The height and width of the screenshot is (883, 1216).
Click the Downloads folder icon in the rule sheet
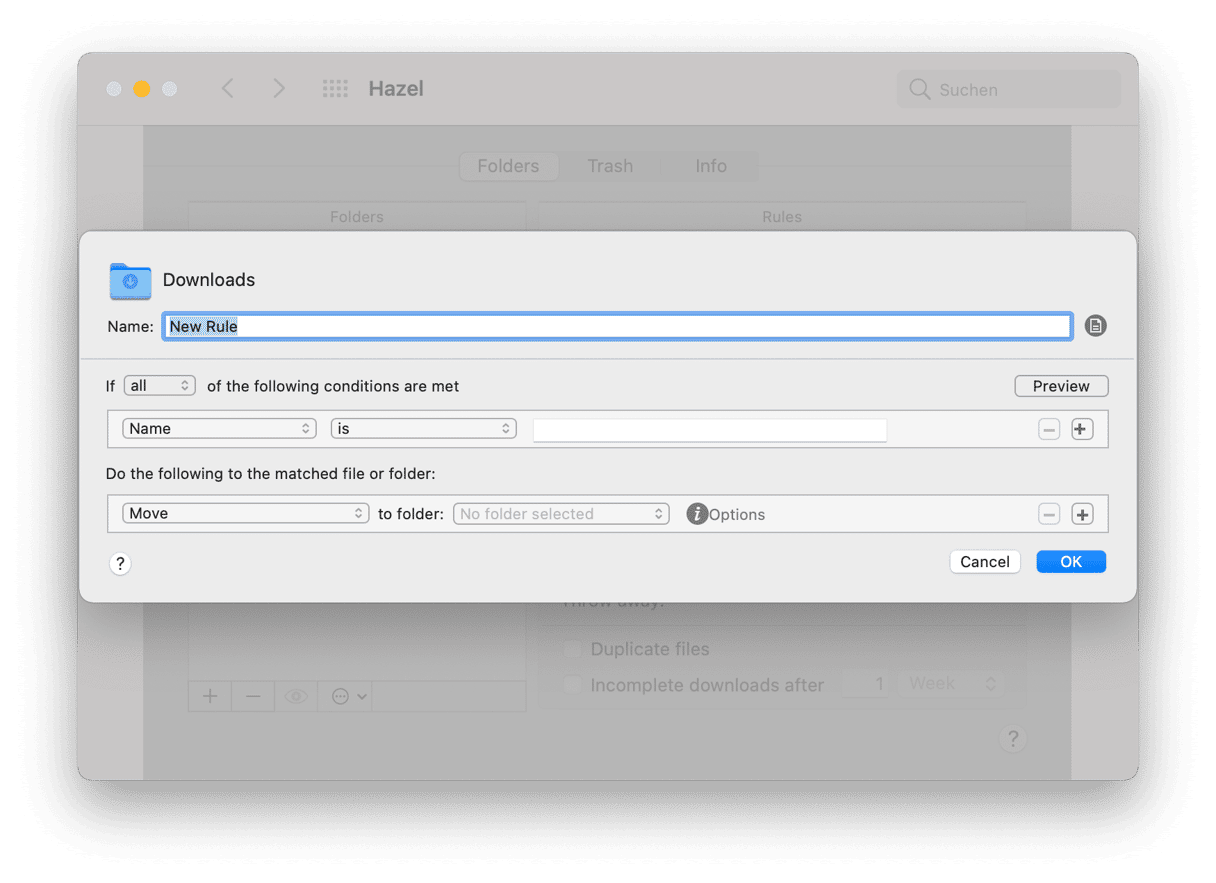coord(130,281)
